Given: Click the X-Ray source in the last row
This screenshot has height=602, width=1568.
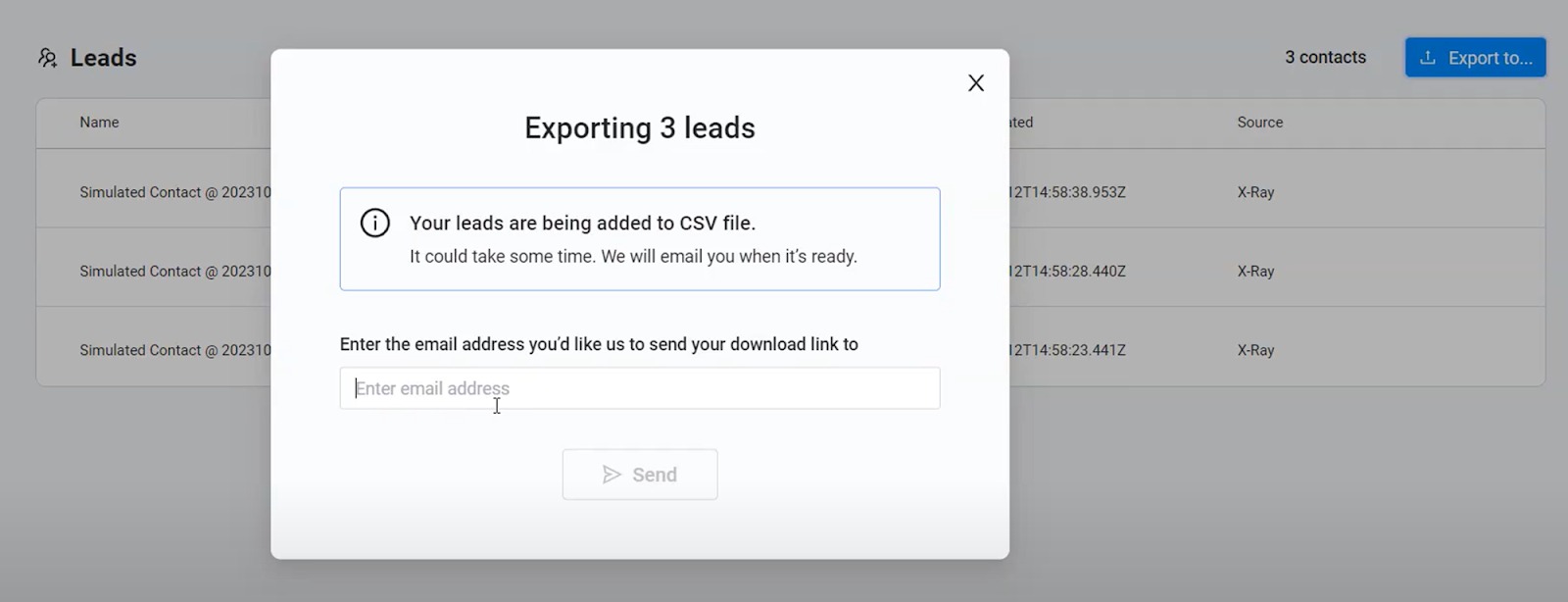Looking at the screenshot, I should pos(1255,350).
